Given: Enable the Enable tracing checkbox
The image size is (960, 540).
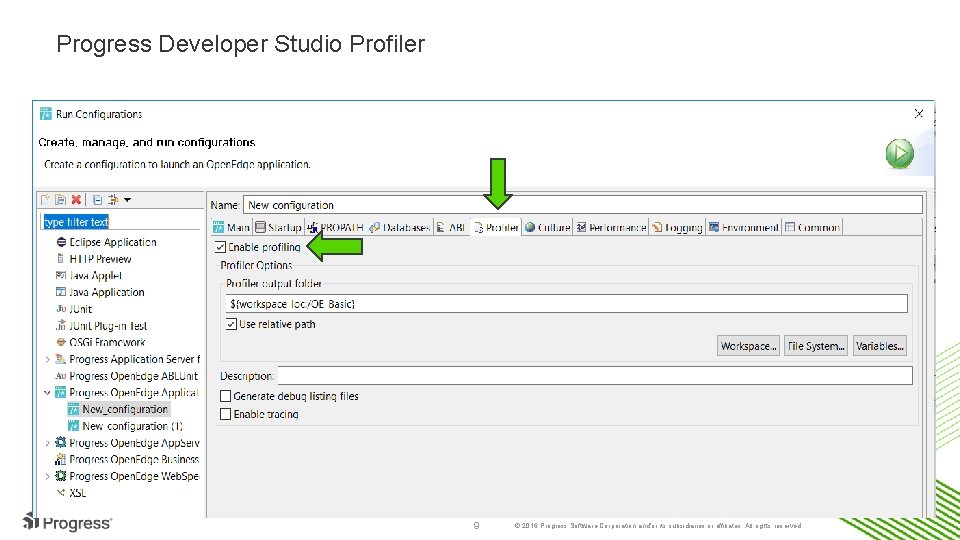Looking at the screenshot, I should tap(225, 414).
